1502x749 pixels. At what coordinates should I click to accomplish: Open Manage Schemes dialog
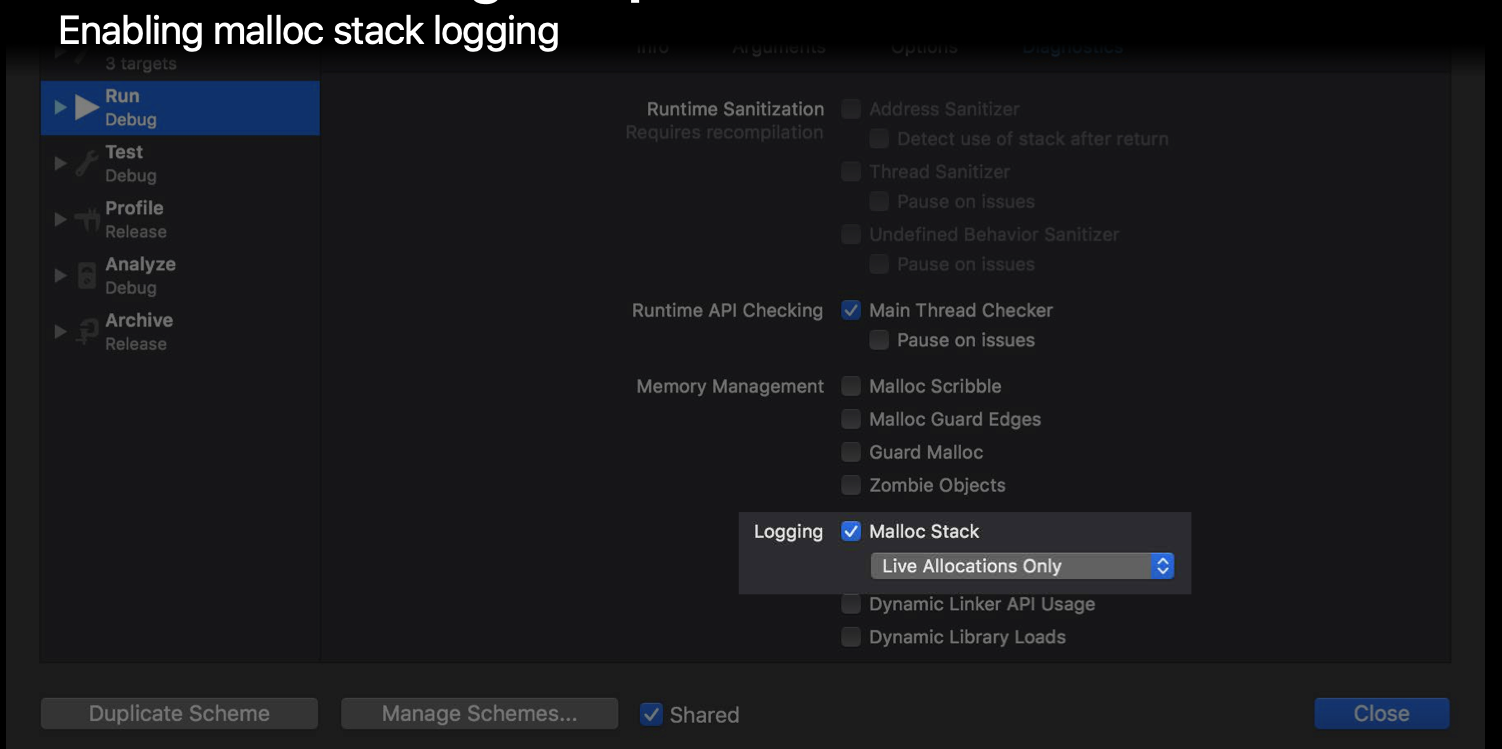pyautogui.click(x=480, y=714)
